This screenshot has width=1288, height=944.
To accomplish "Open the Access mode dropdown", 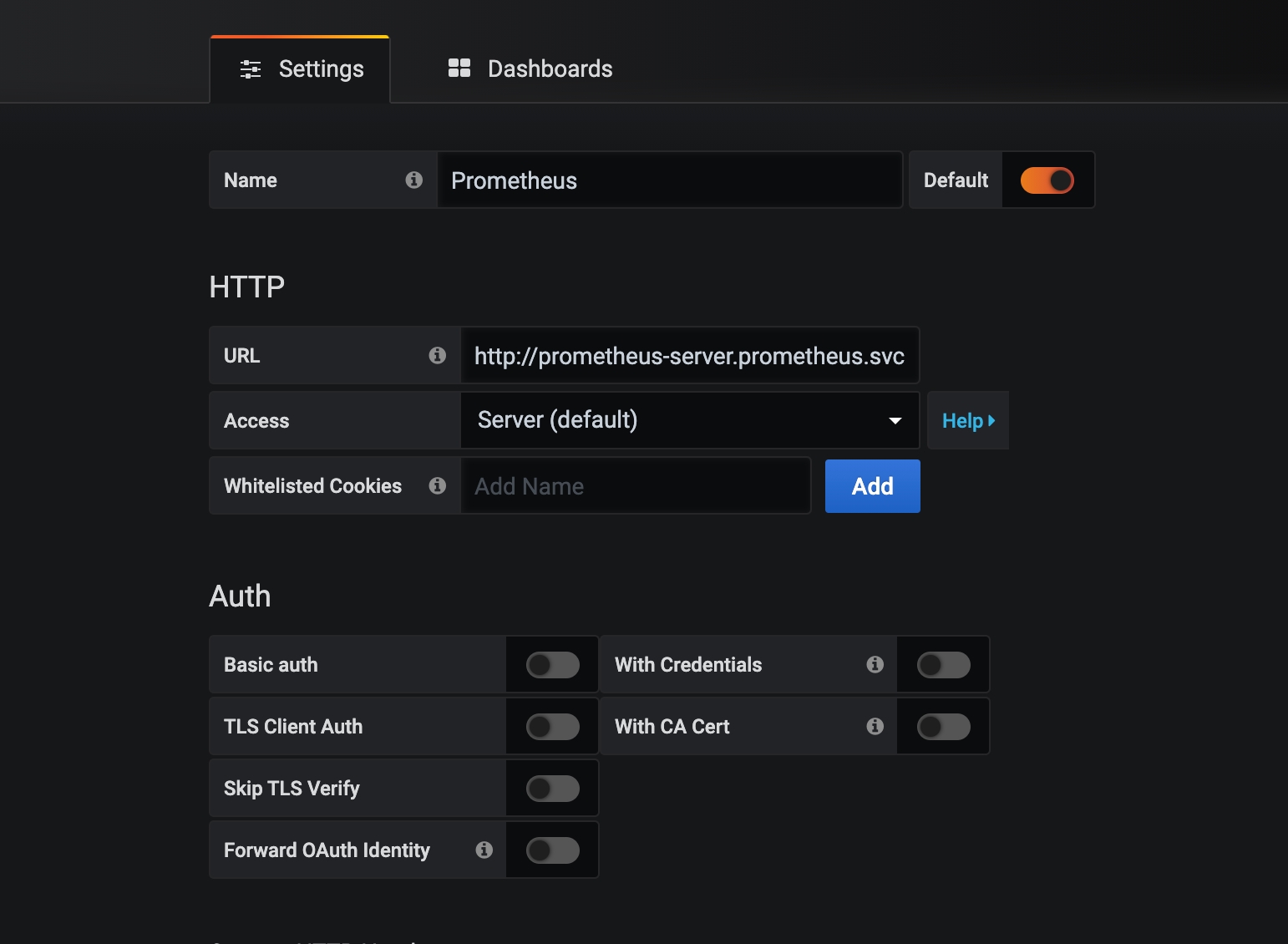I will click(689, 420).
